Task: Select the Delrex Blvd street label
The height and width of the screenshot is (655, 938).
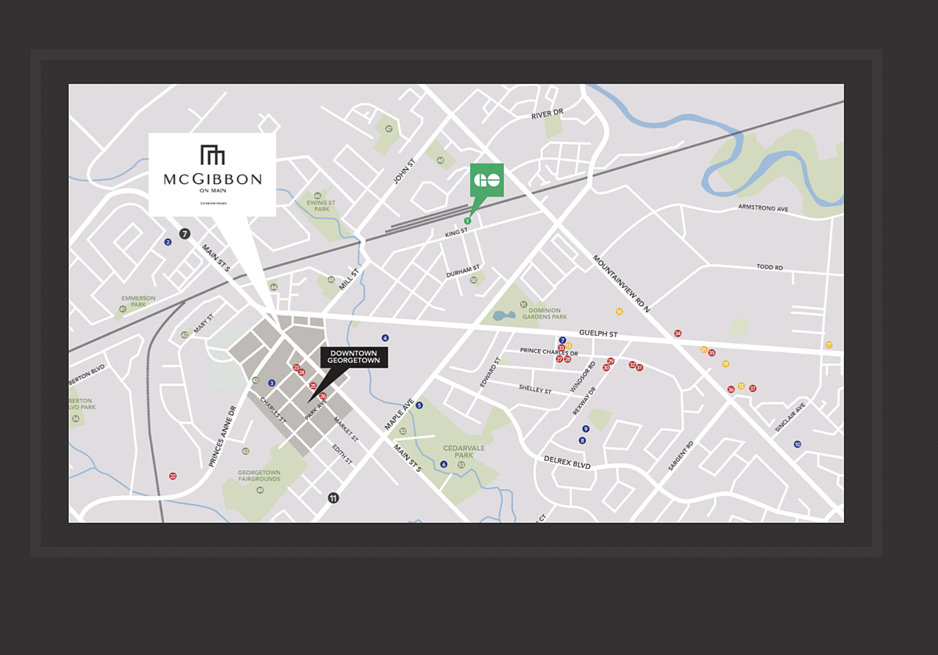Action: tap(567, 462)
